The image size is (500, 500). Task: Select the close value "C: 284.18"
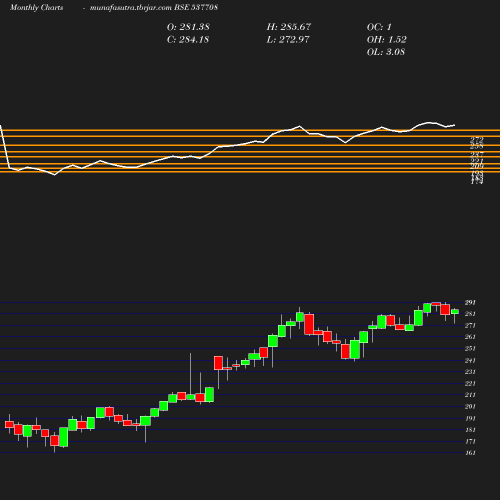(188, 40)
